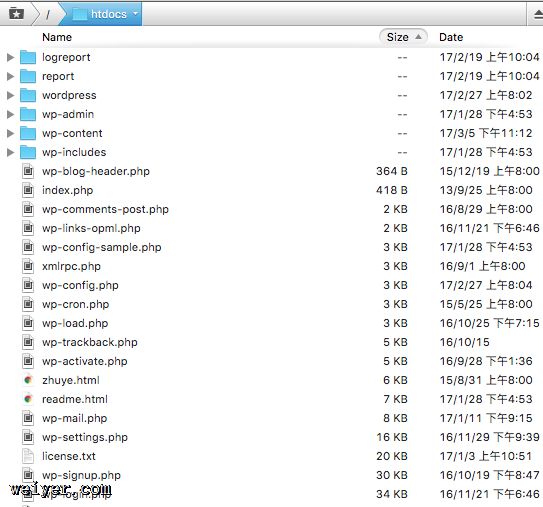Sort by the Date column header
543x507 pixels.
pos(451,37)
